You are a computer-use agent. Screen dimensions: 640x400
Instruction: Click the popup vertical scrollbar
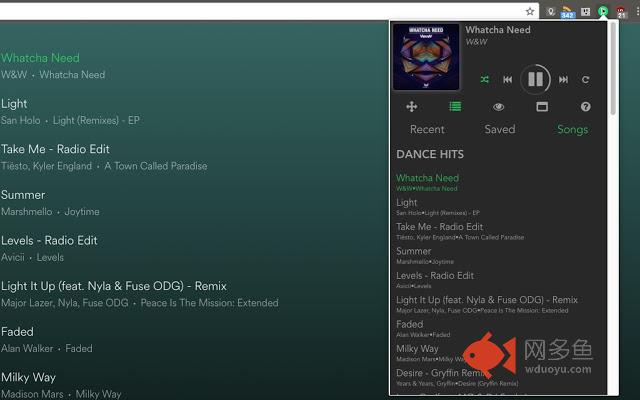tap(612, 68)
